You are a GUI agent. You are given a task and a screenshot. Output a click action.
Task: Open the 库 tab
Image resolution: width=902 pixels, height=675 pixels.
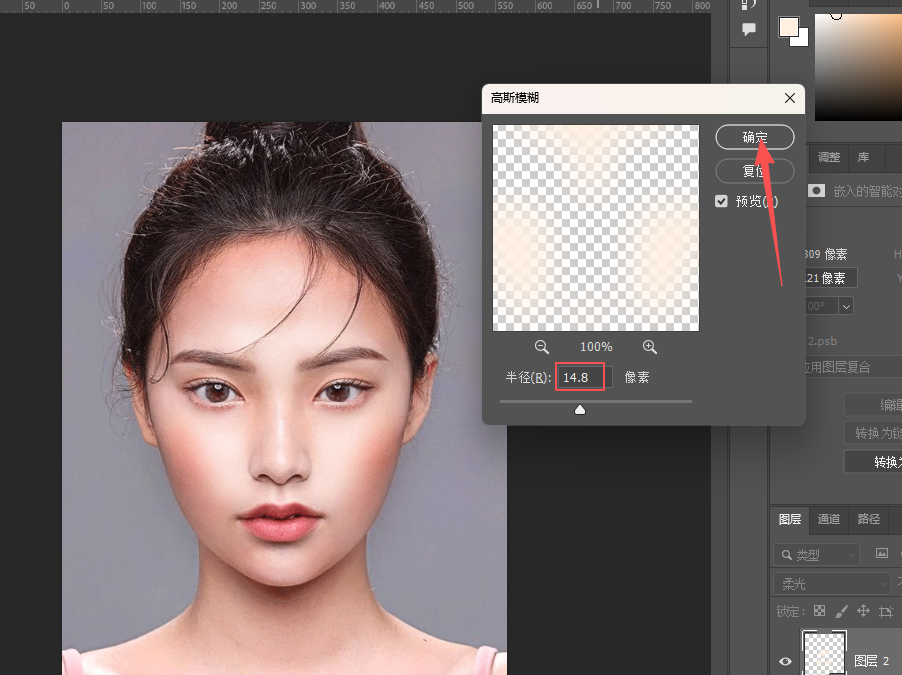[863, 157]
